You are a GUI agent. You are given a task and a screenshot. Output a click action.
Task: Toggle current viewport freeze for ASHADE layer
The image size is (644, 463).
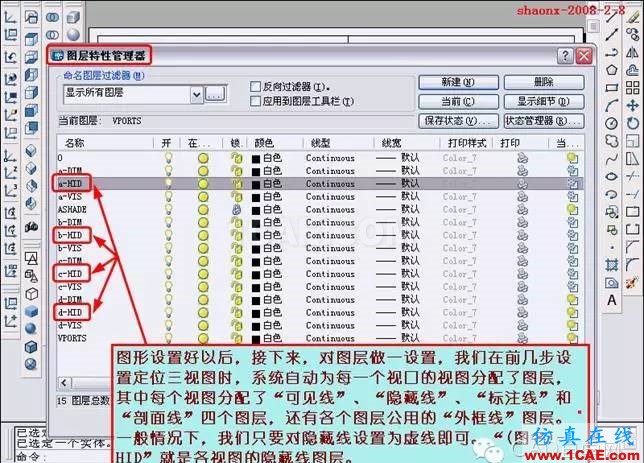pos(573,210)
